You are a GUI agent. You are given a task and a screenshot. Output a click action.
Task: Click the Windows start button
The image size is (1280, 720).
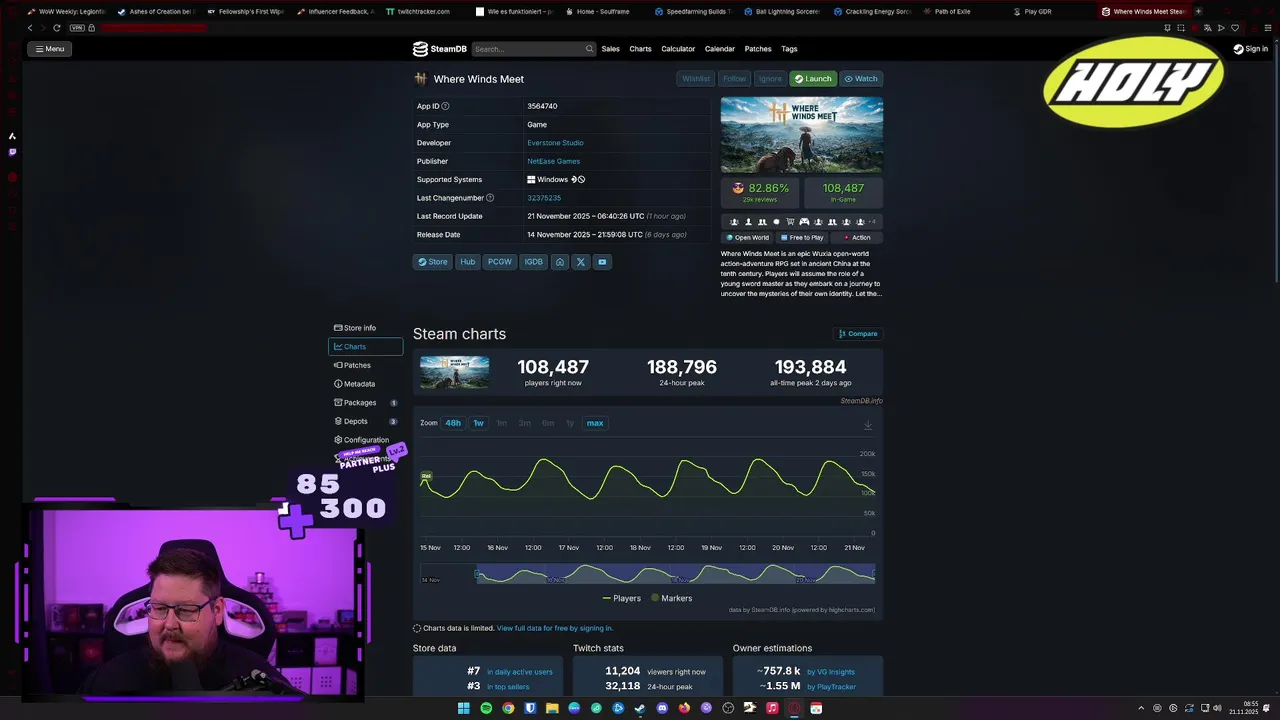[x=464, y=708]
